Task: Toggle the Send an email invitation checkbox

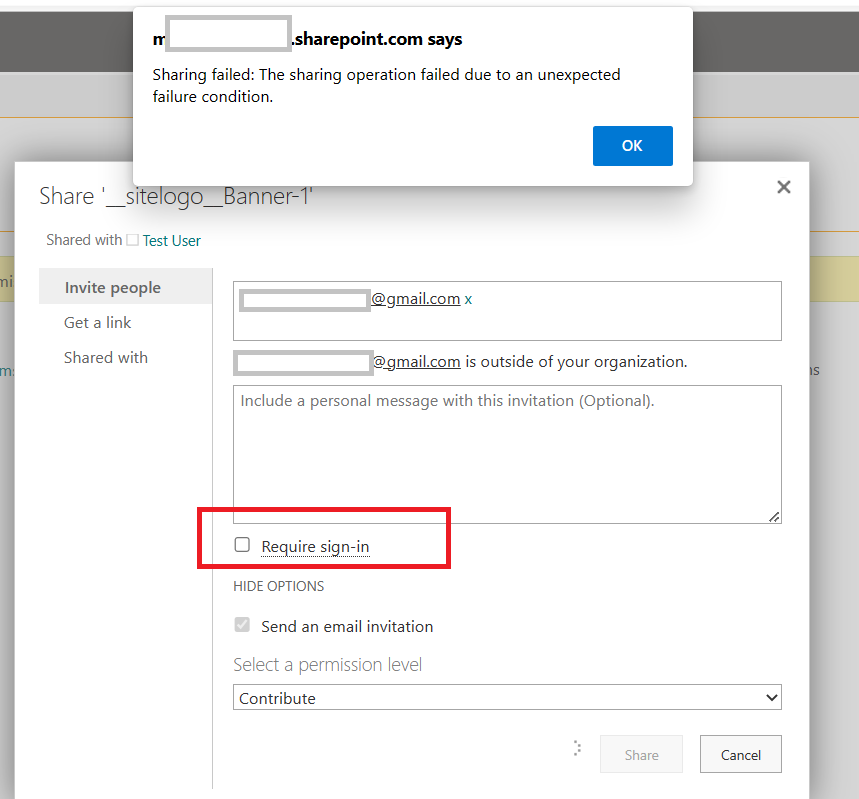Action: click(x=241, y=624)
